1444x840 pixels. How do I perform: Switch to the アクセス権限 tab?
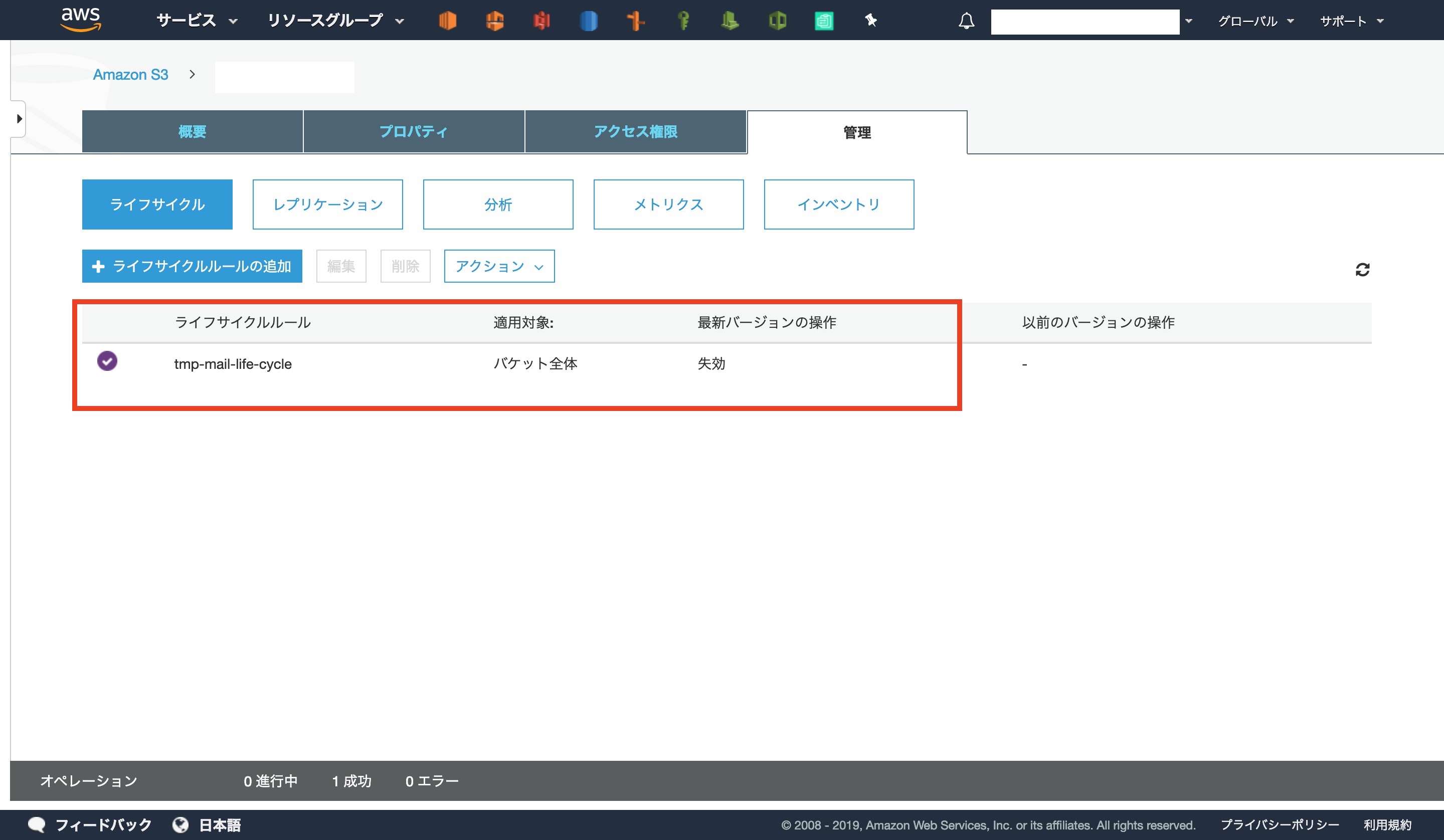pyautogui.click(x=635, y=132)
